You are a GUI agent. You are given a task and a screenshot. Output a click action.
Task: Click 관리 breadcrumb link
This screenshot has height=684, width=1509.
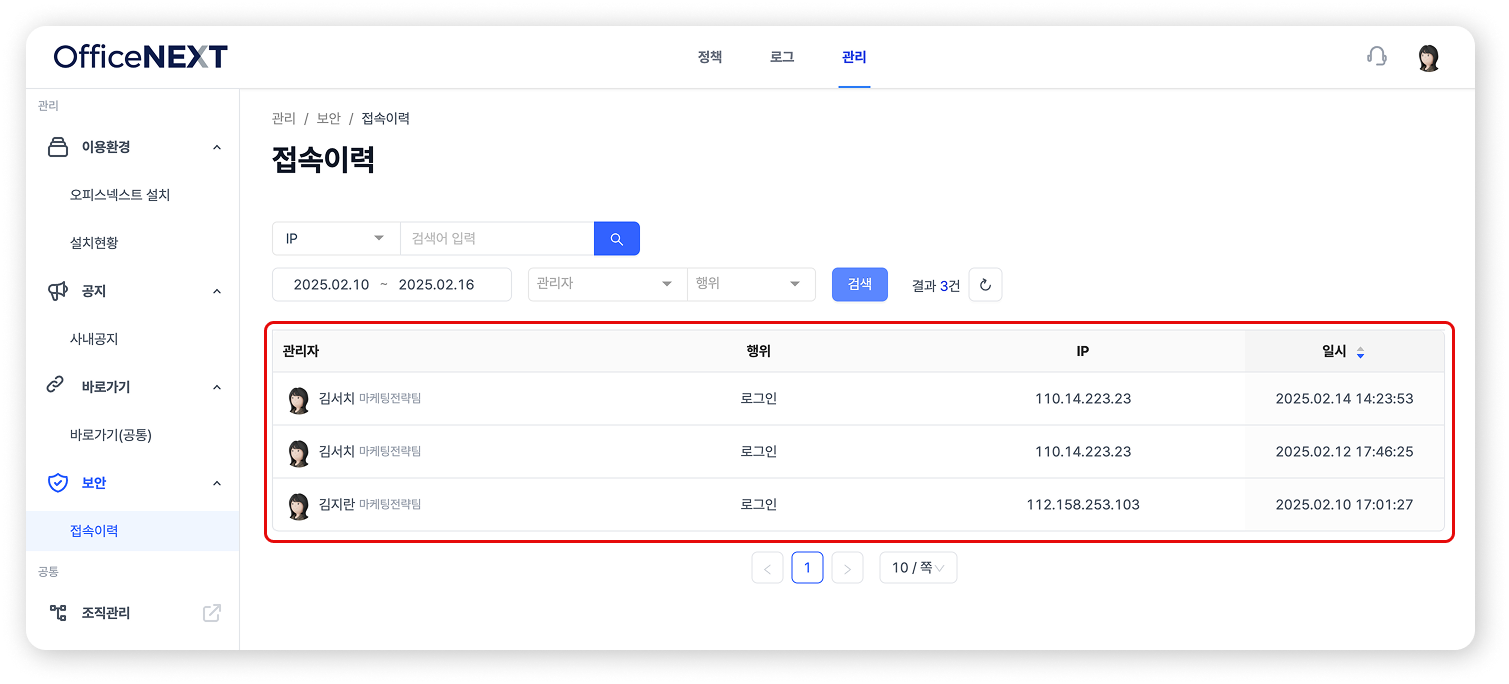pyautogui.click(x=284, y=118)
